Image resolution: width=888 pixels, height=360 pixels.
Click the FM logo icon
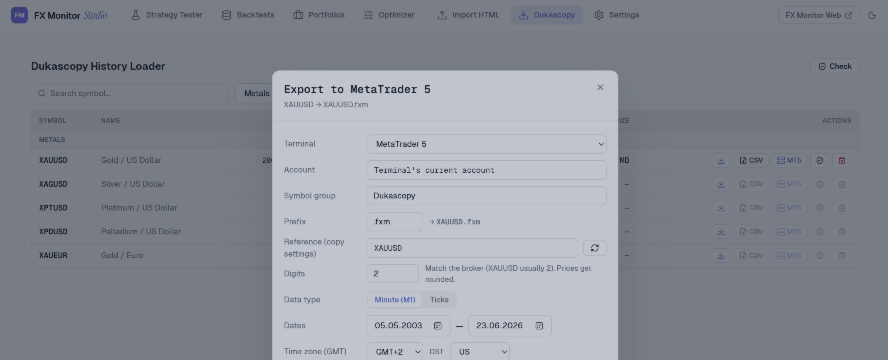coord(19,15)
